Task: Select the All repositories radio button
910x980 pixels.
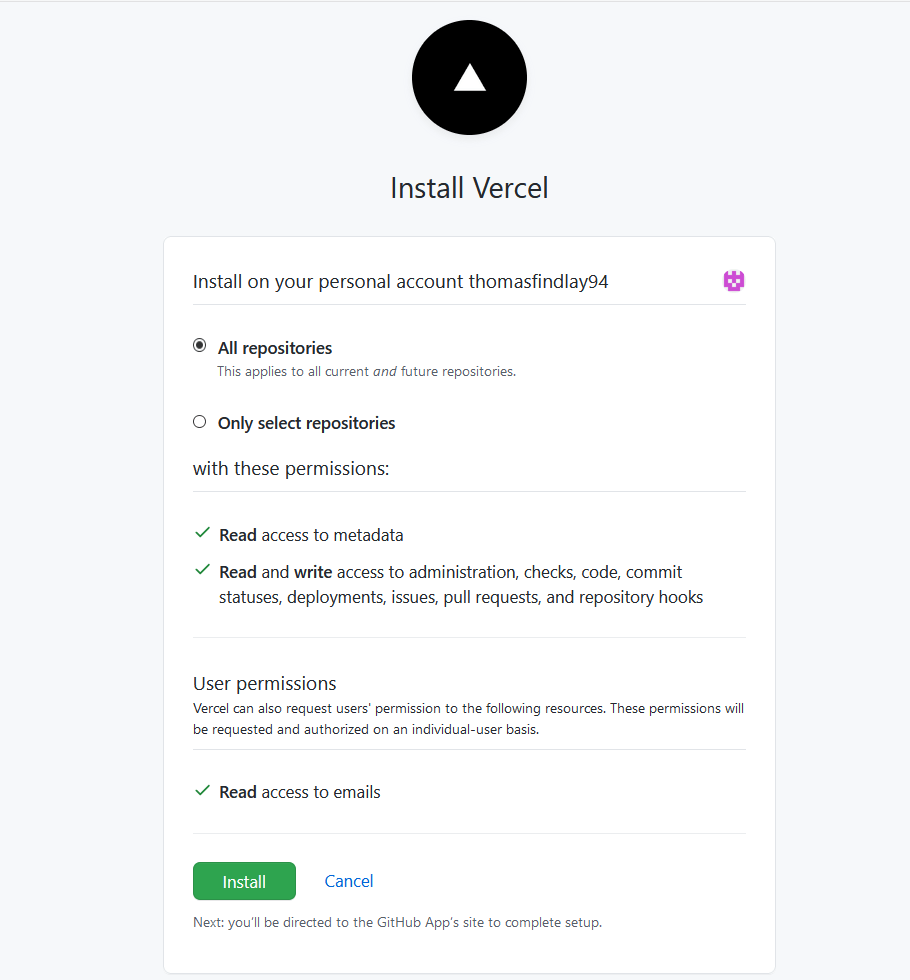Action: (199, 346)
